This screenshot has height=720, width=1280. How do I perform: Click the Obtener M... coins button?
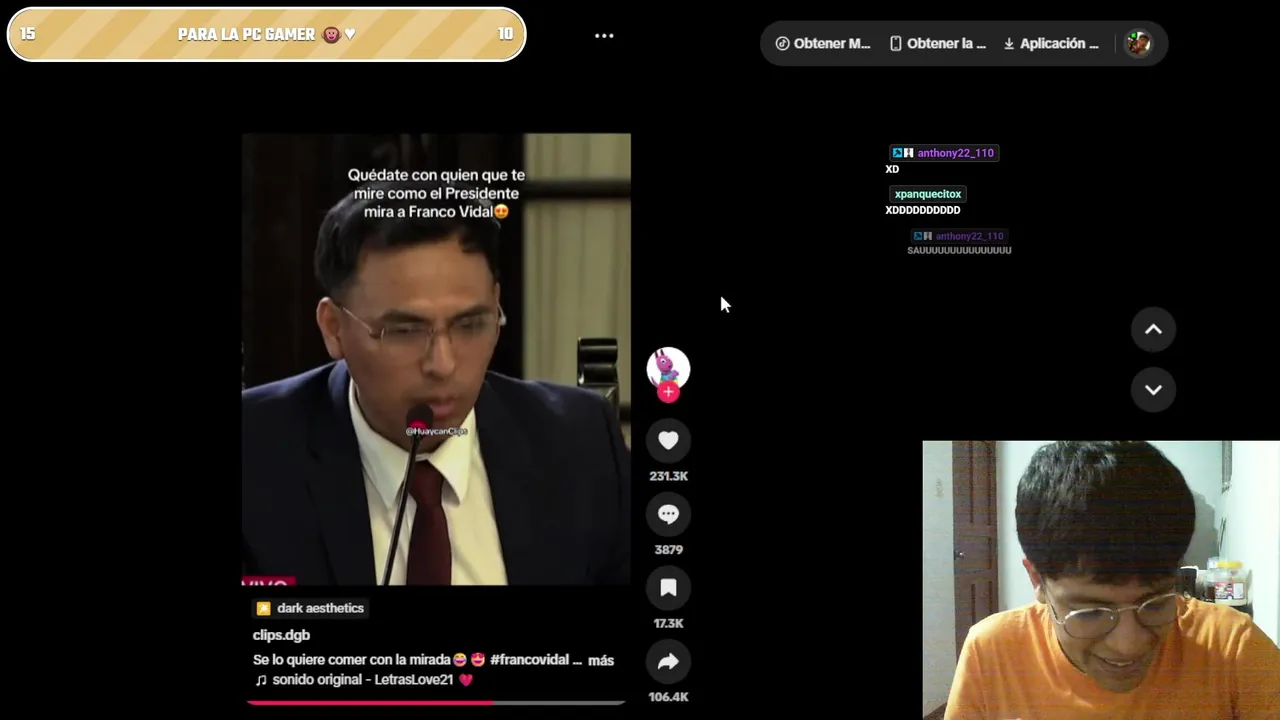click(823, 43)
